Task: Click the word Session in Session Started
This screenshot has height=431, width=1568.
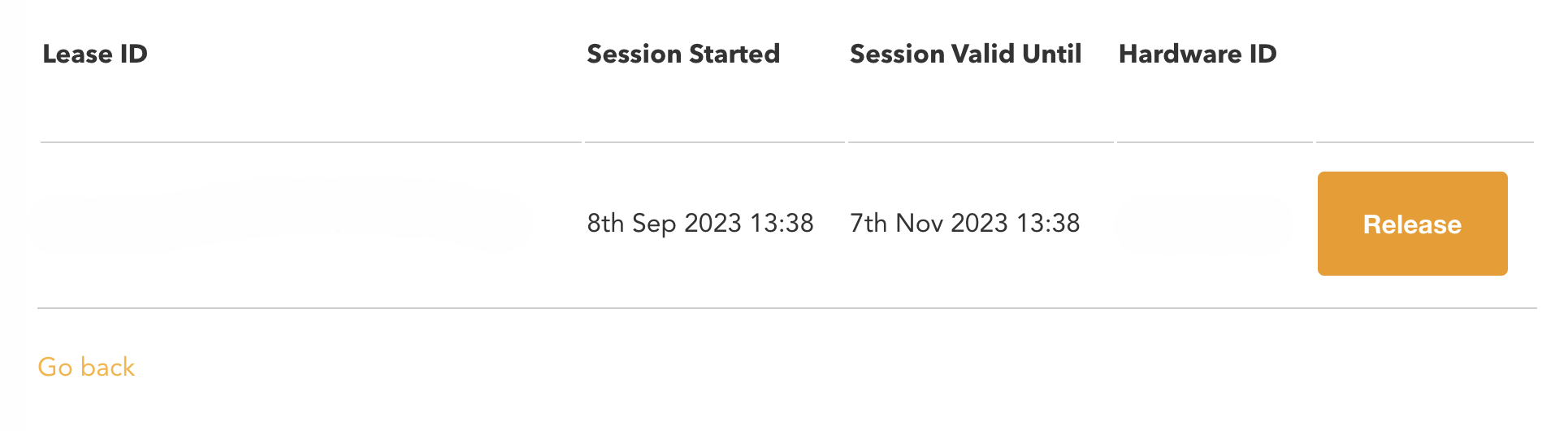Action: [x=634, y=54]
